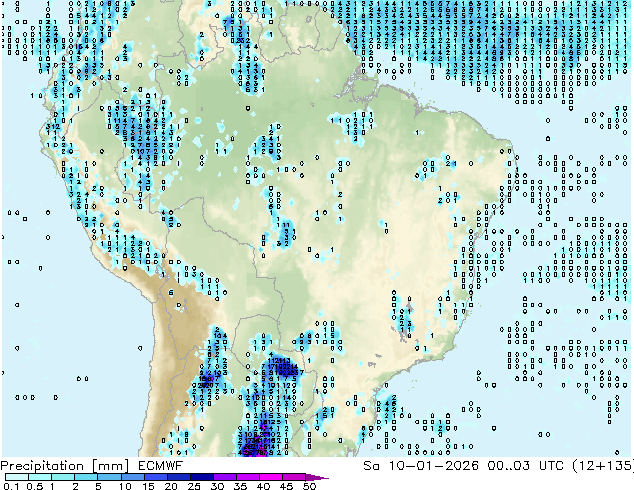Click the legend value "0.1"
Image resolution: width=634 pixels, height=490 pixels.
click(11, 486)
